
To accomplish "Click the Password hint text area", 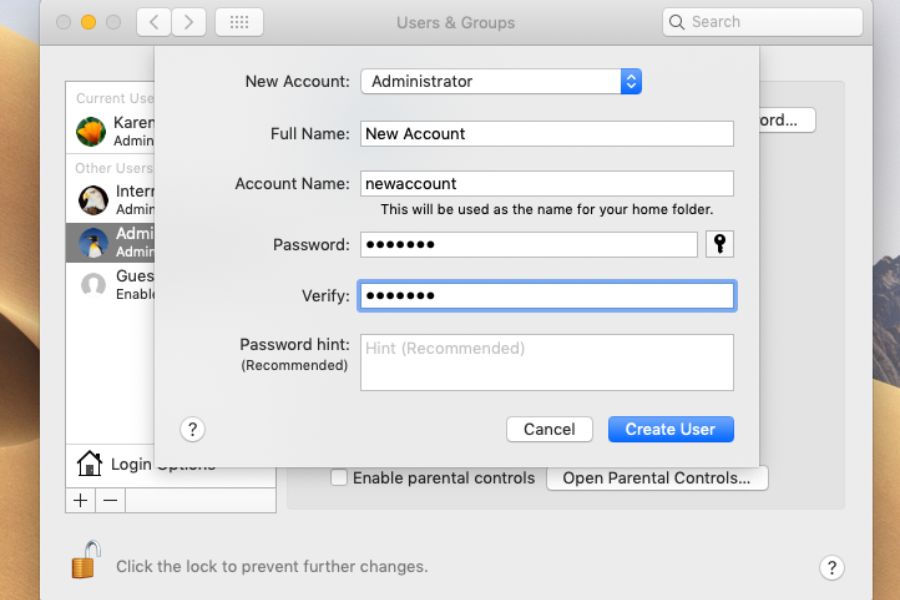I will click(x=547, y=362).
